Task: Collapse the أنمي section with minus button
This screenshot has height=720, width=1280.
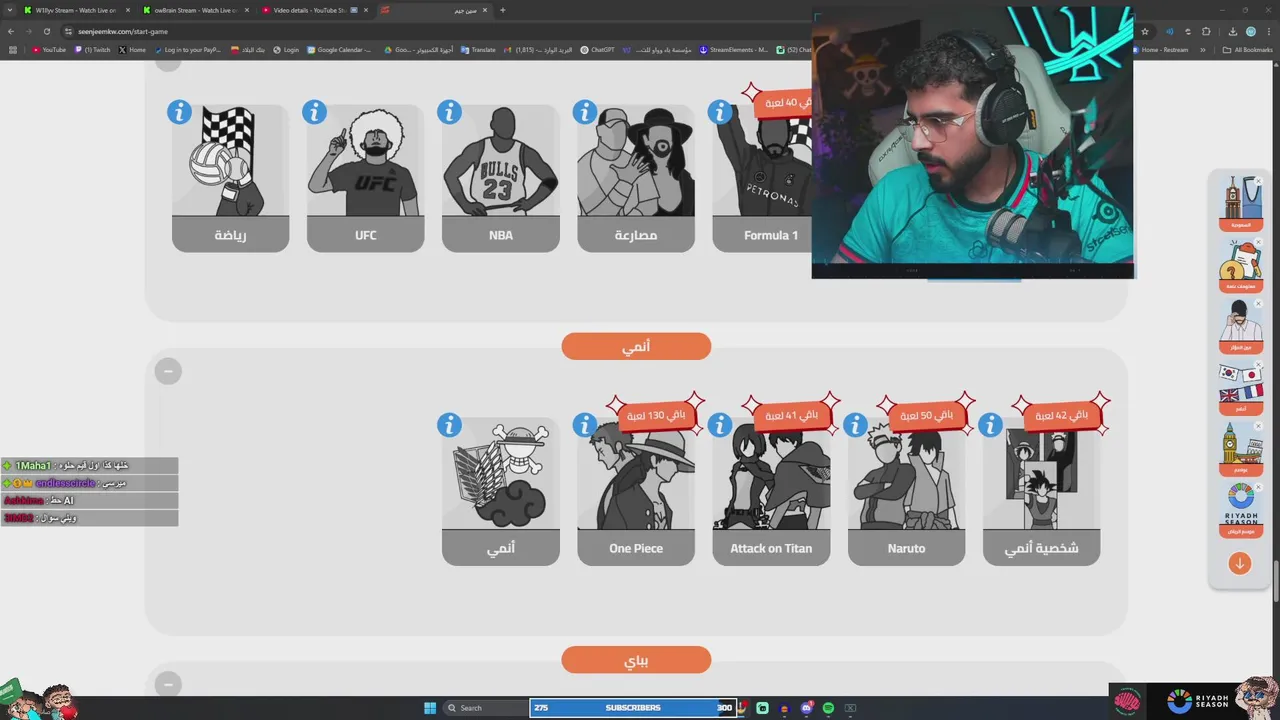Action: 168,371
